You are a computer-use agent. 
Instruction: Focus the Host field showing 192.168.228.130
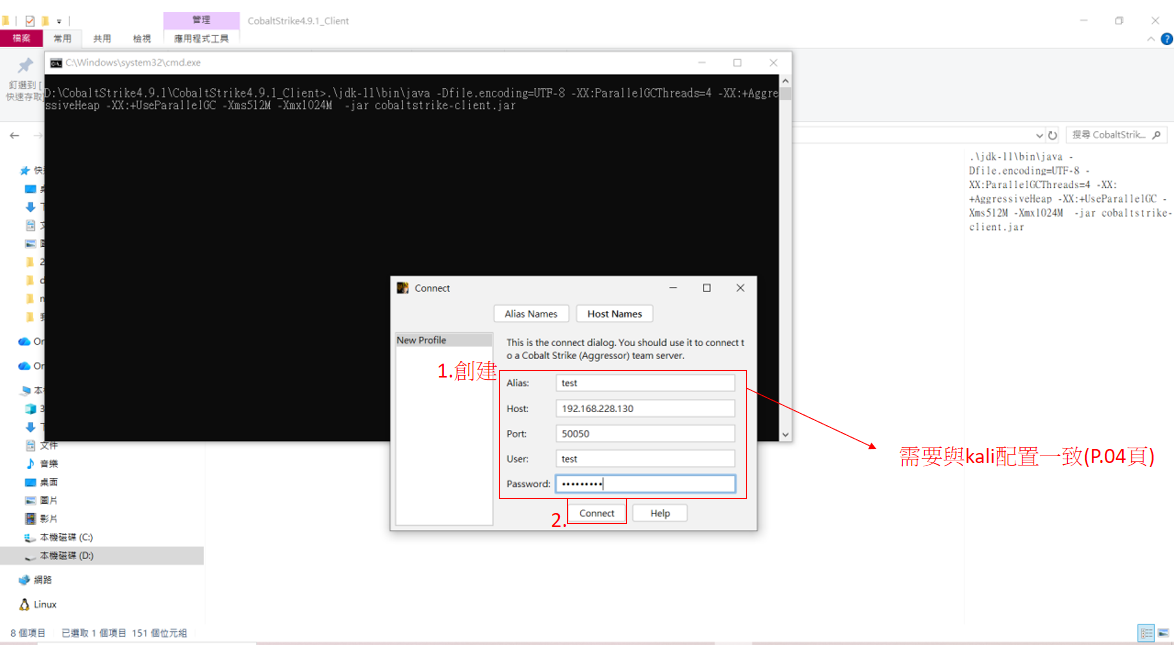pos(645,408)
